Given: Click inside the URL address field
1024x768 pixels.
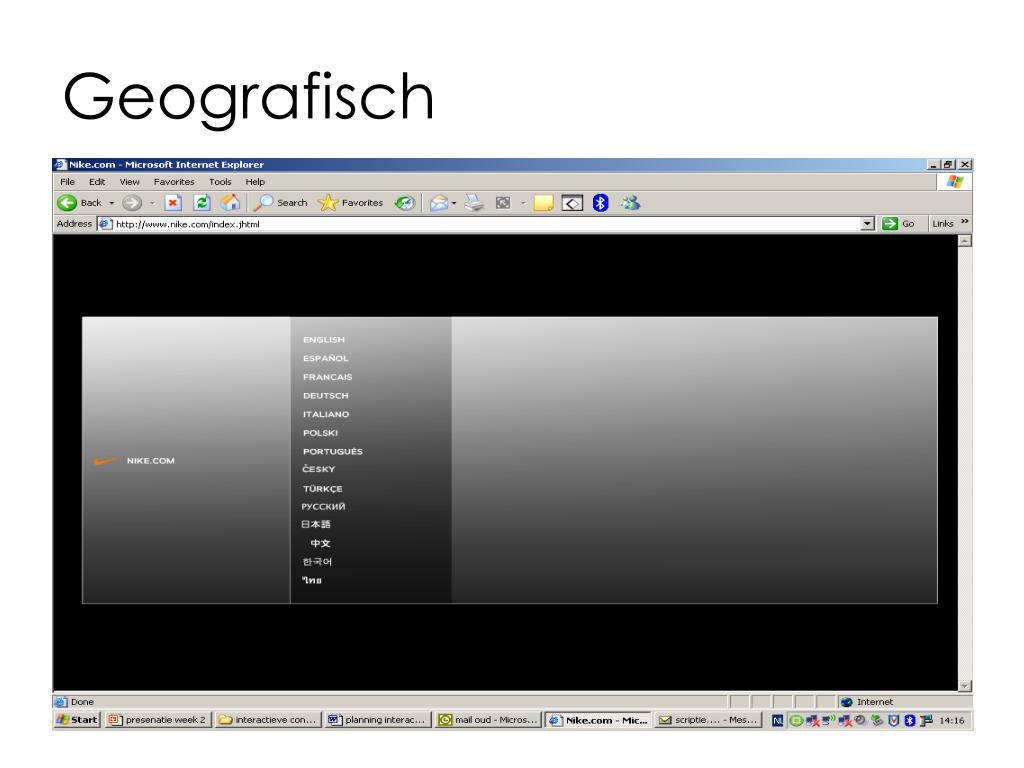Looking at the screenshot, I should (487, 224).
